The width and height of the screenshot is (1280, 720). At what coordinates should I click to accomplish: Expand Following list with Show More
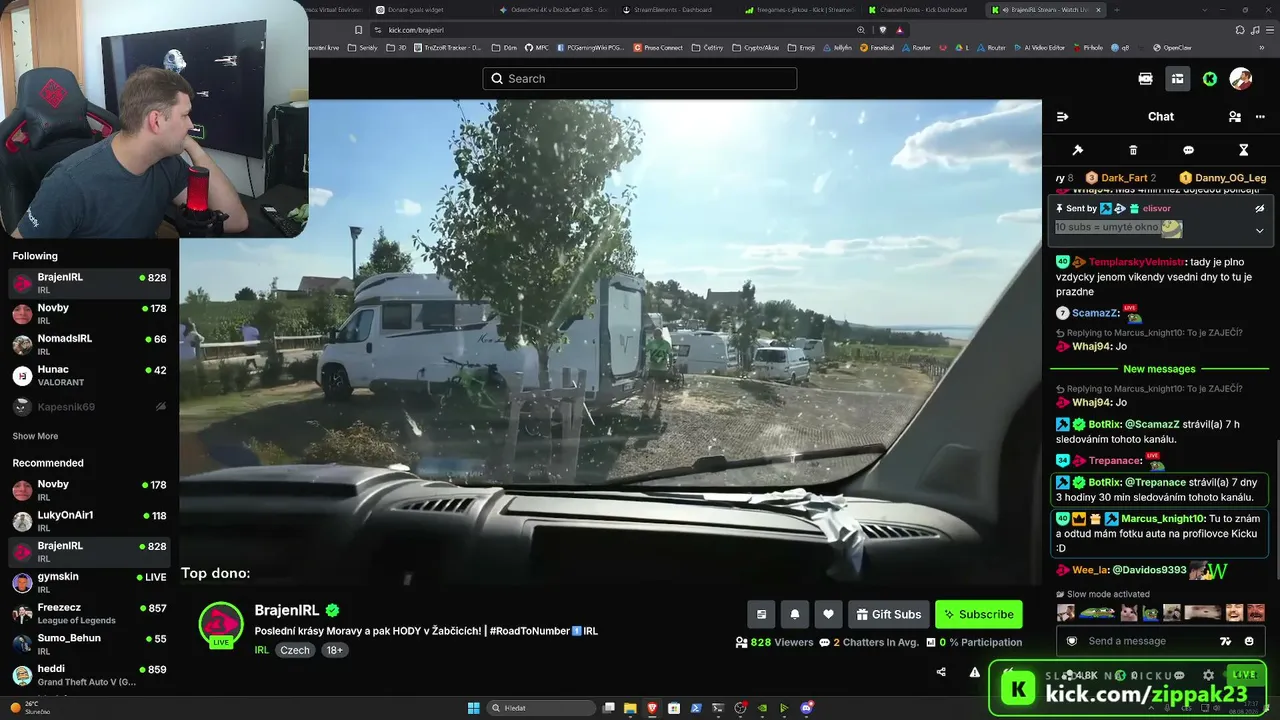tap(35, 436)
